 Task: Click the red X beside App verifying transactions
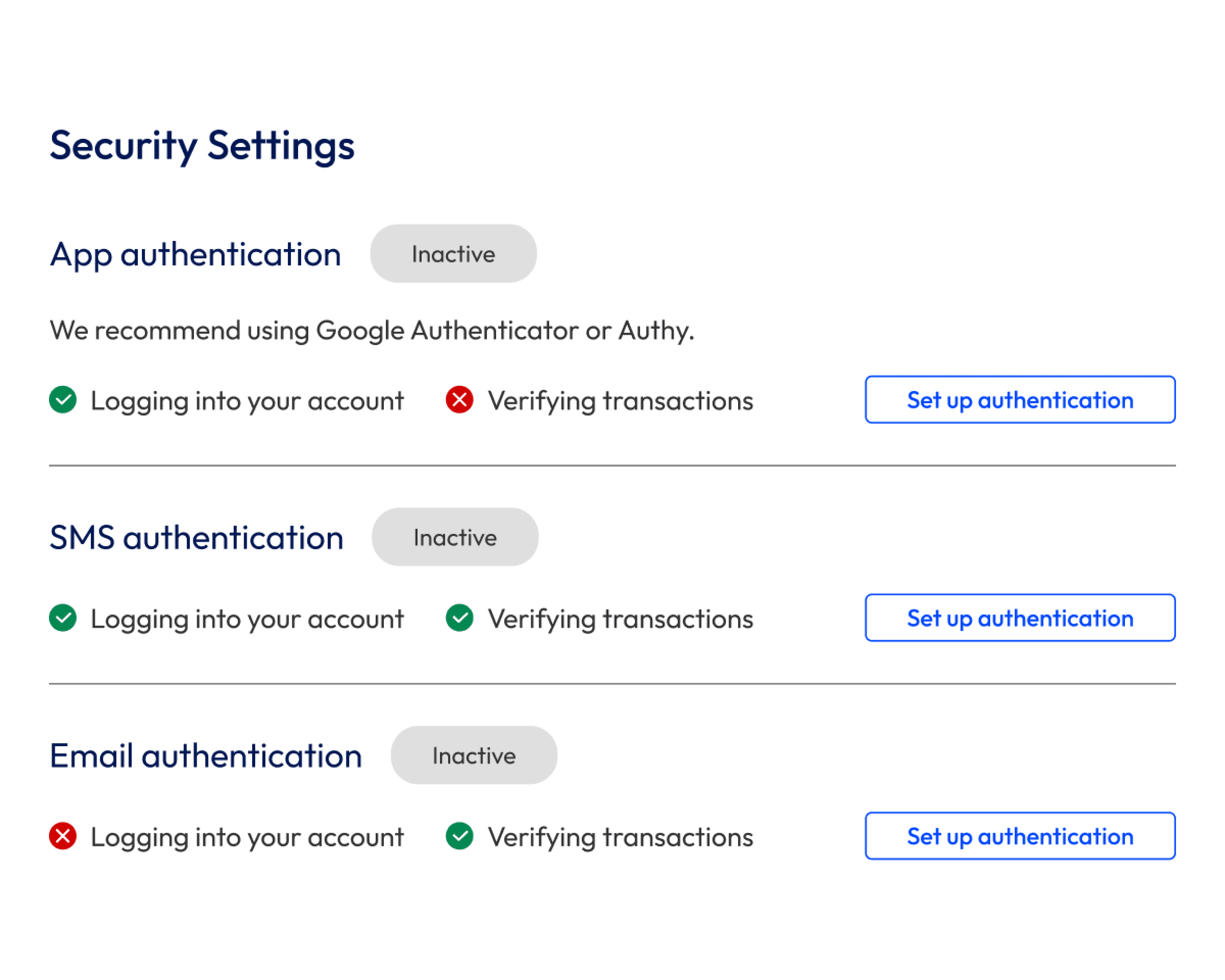(x=459, y=400)
